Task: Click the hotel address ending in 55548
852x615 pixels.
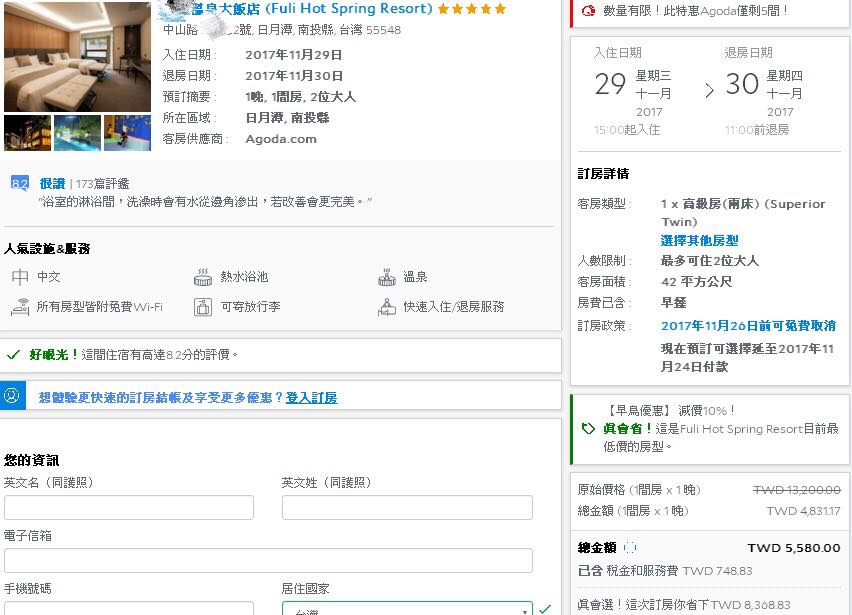Action: coord(282,30)
